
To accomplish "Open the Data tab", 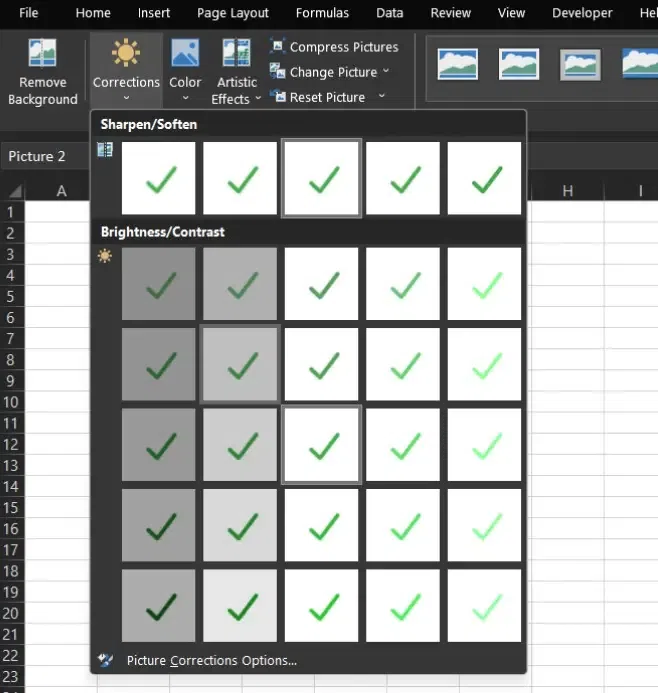I will click(389, 13).
